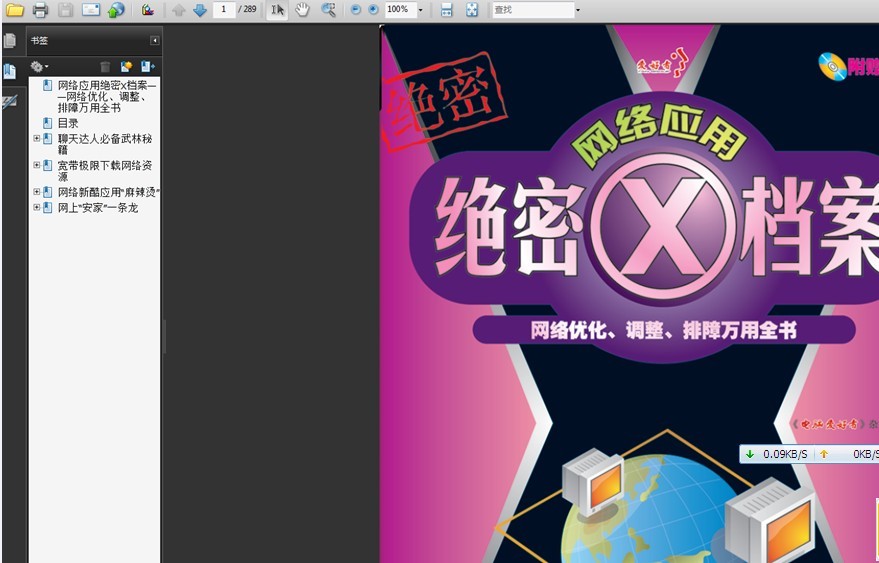Expand the 聊天达人必备武林秘籍 bookmark node
The height and width of the screenshot is (563, 879).
coord(36,138)
